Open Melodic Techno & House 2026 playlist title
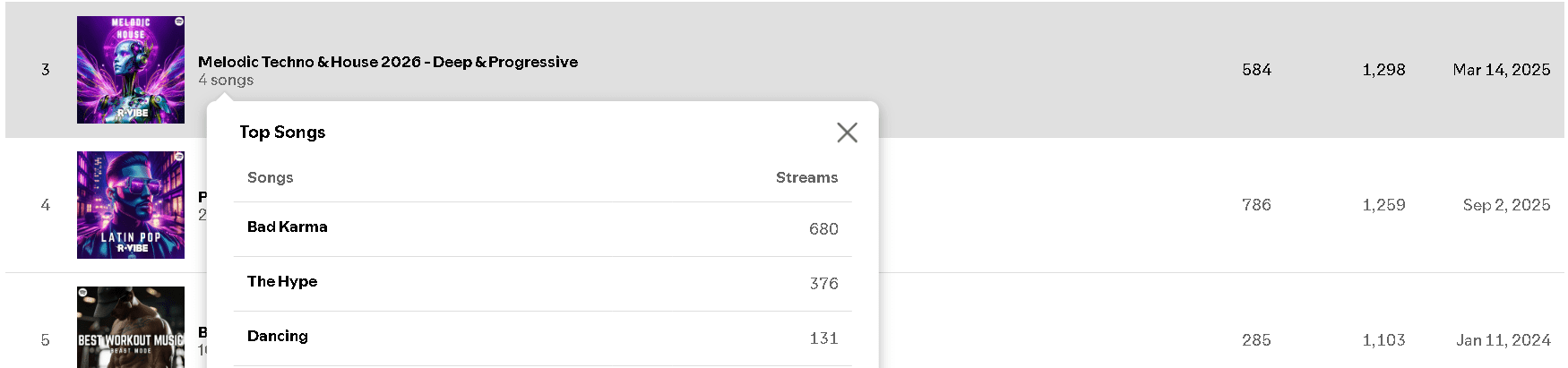Image resolution: width=1568 pixels, height=368 pixels. (x=388, y=62)
